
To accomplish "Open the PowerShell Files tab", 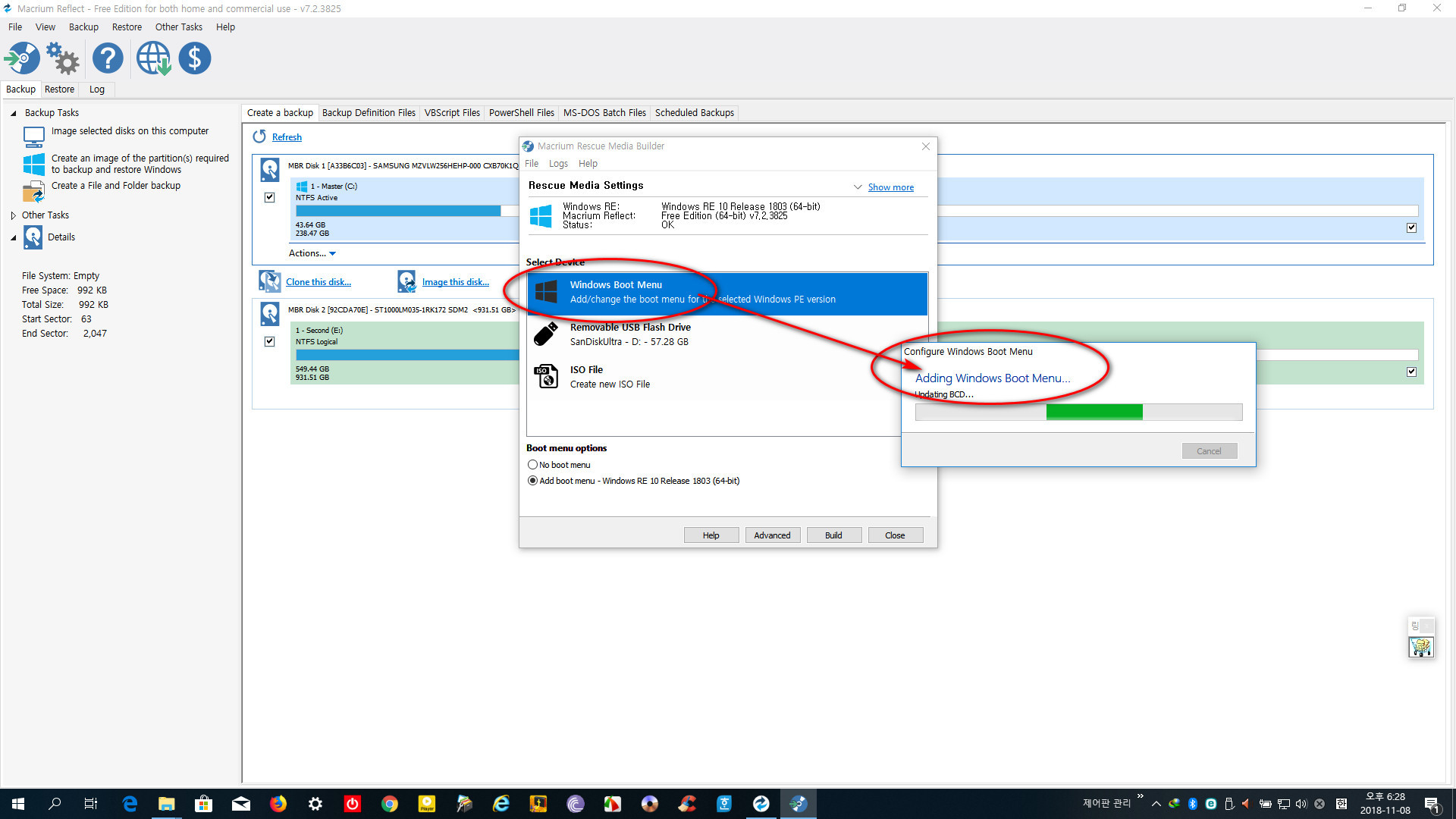I will 522,113.
